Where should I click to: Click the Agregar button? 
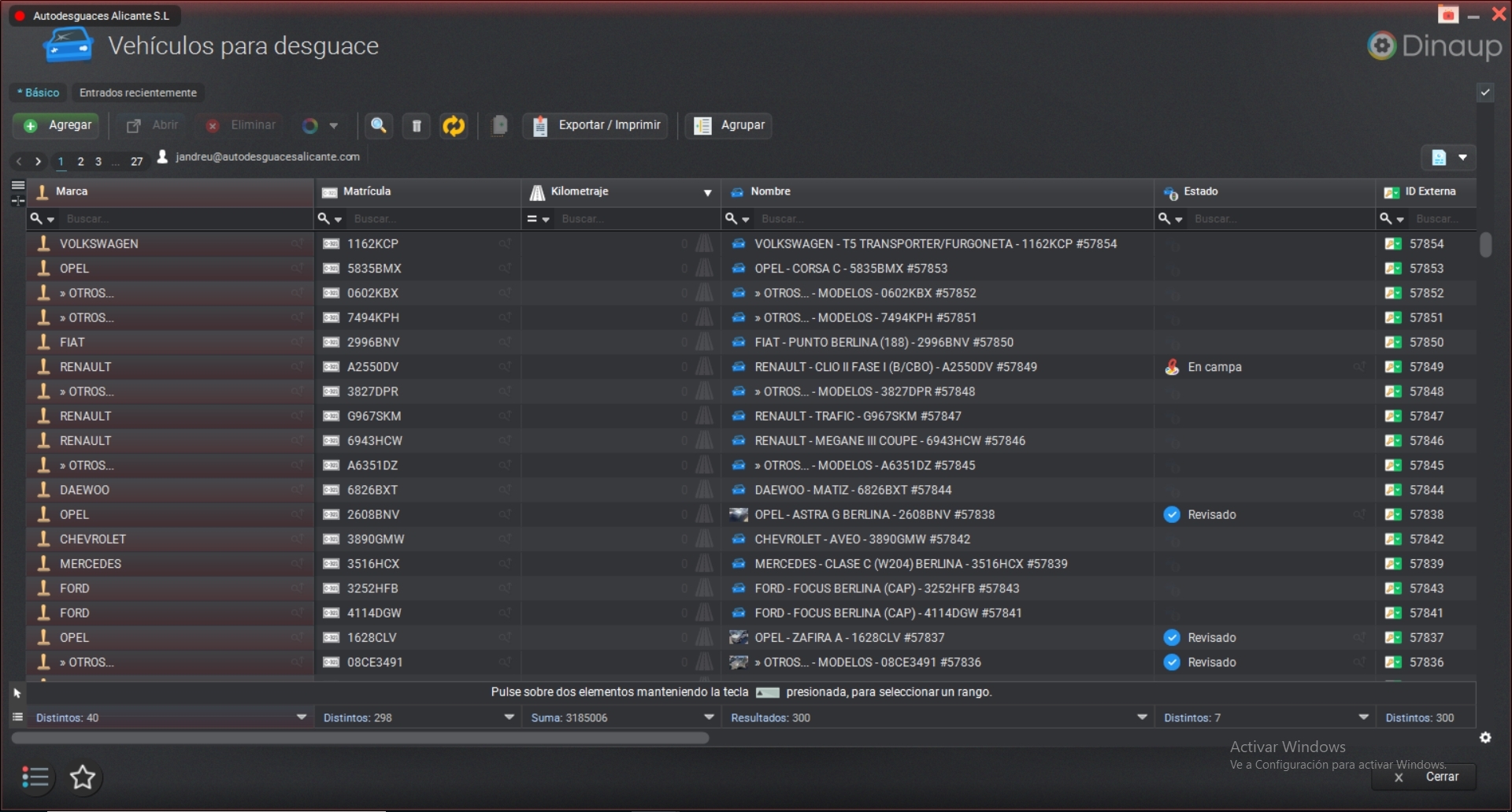59,125
